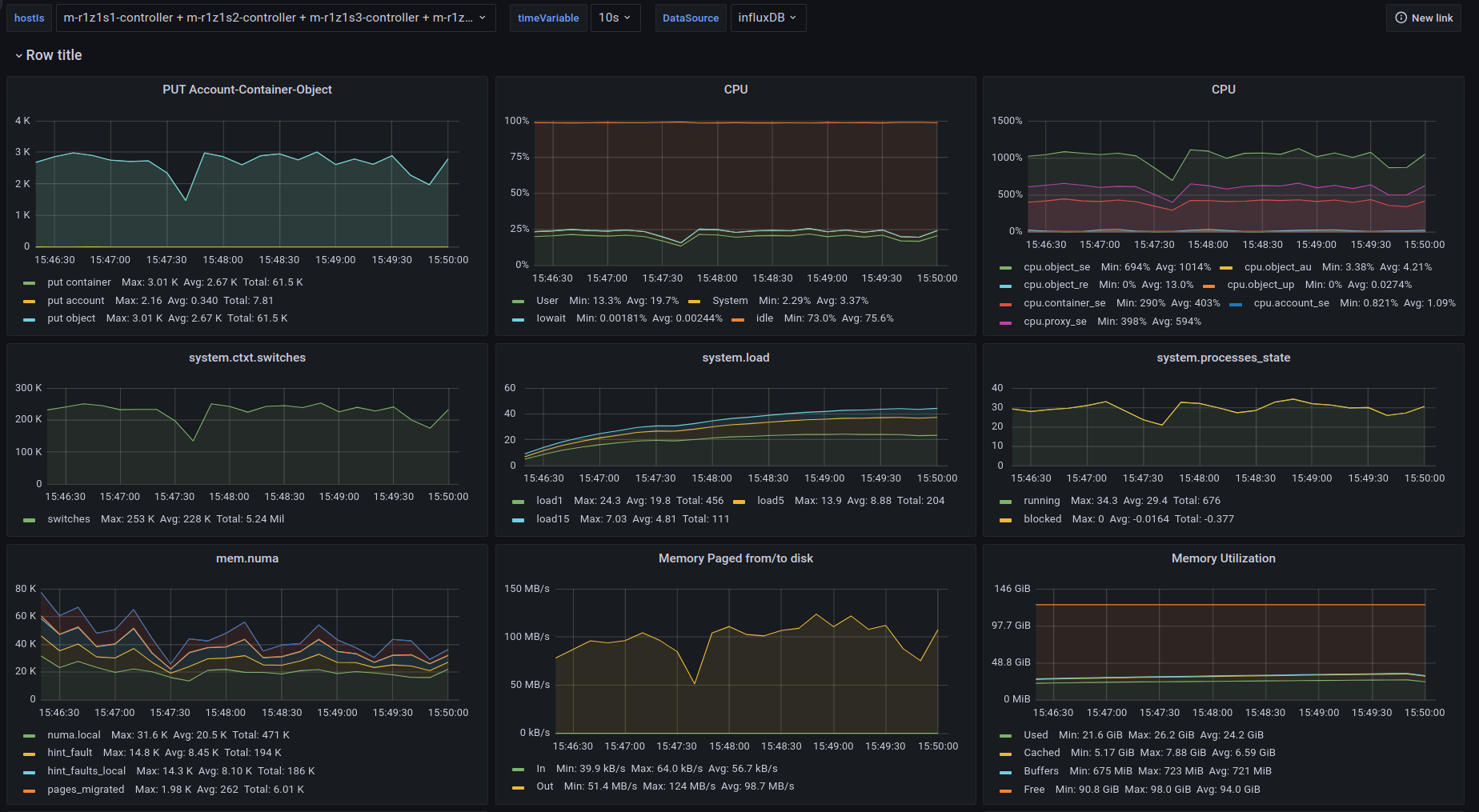The width and height of the screenshot is (1479, 812).
Task: Click the cpu.proxy_se legend color swatch
Action: pyautogui.click(x=1005, y=322)
